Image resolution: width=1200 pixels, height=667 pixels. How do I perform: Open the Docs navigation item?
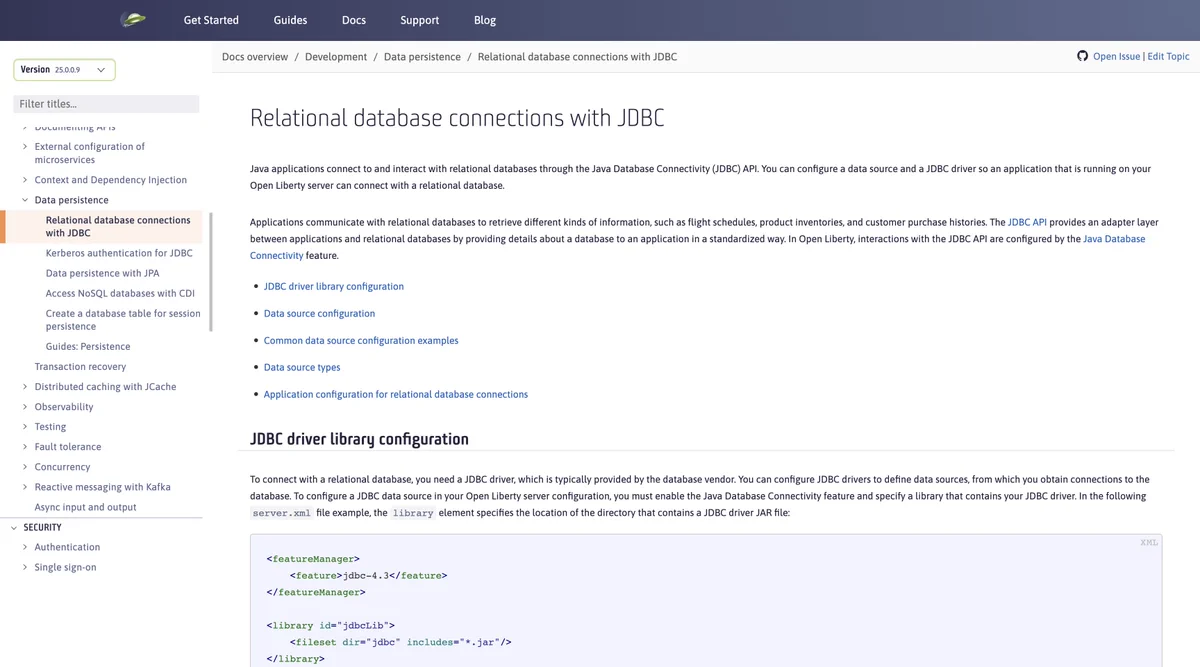tap(354, 20)
